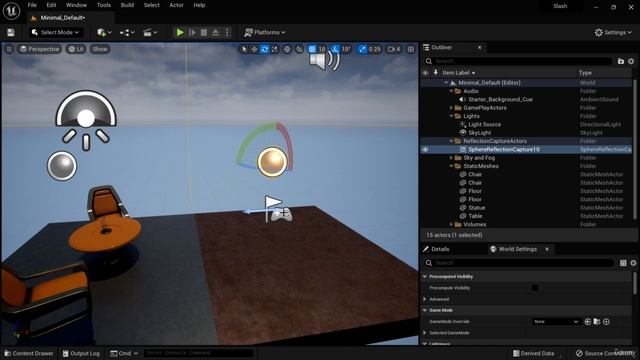
Task: Open the viewport options hamburger menu
Action: (9, 49)
